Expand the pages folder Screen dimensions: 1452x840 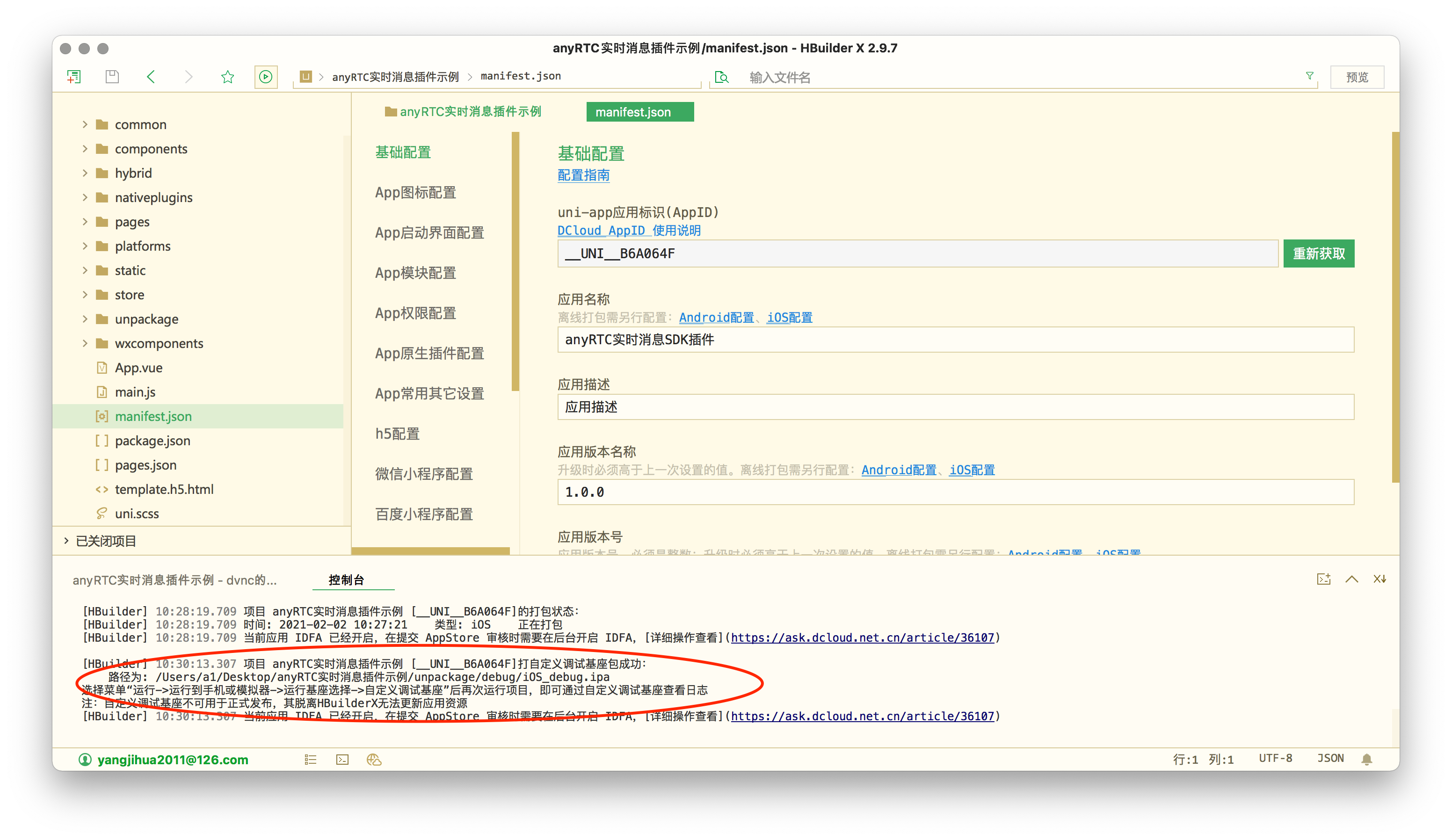tap(85, 221)
